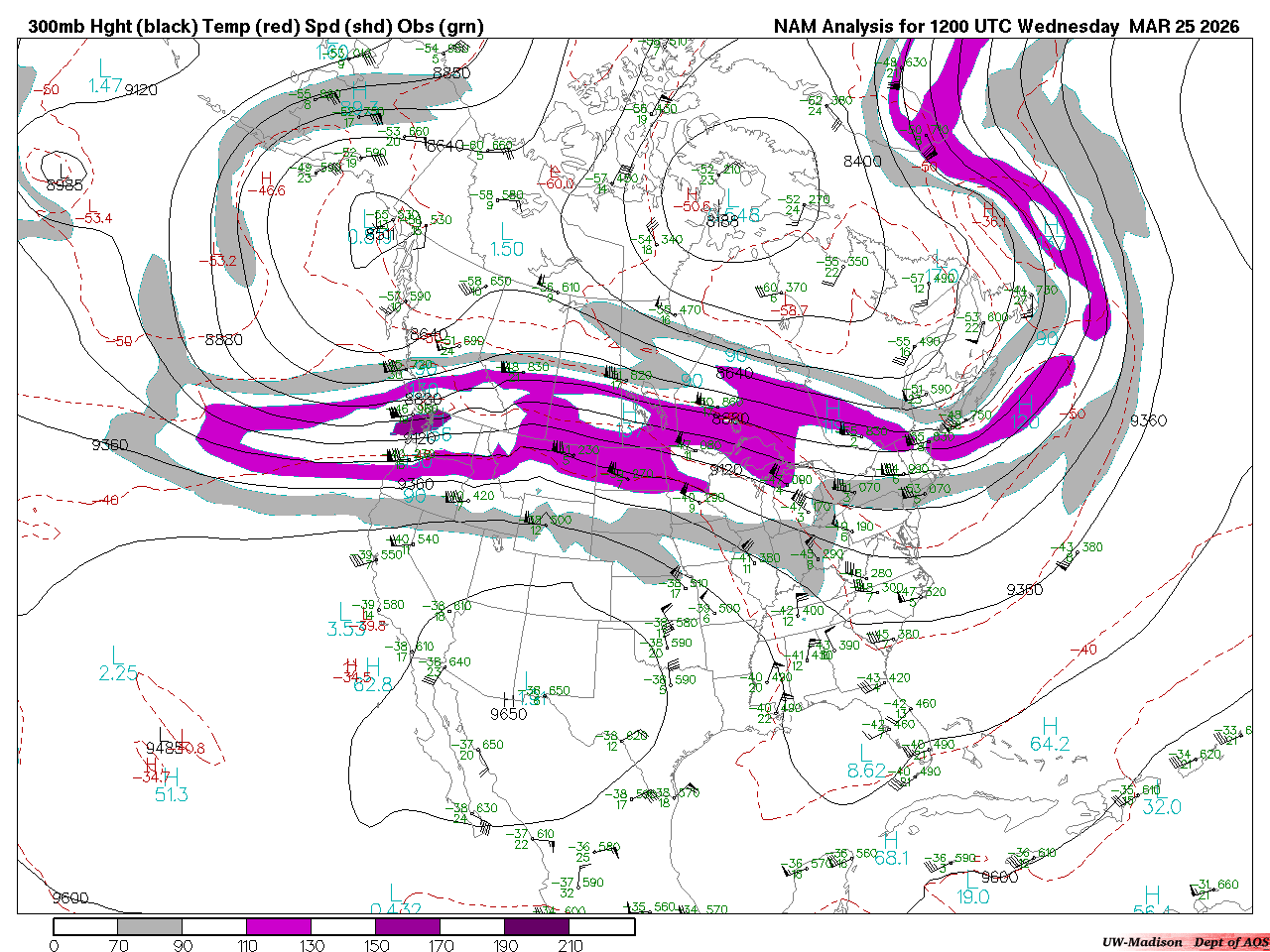This screenshot has width=1270, height=952.
Task: Click the cyan L 1.50 marker
Action: click(x=507, y=240)
